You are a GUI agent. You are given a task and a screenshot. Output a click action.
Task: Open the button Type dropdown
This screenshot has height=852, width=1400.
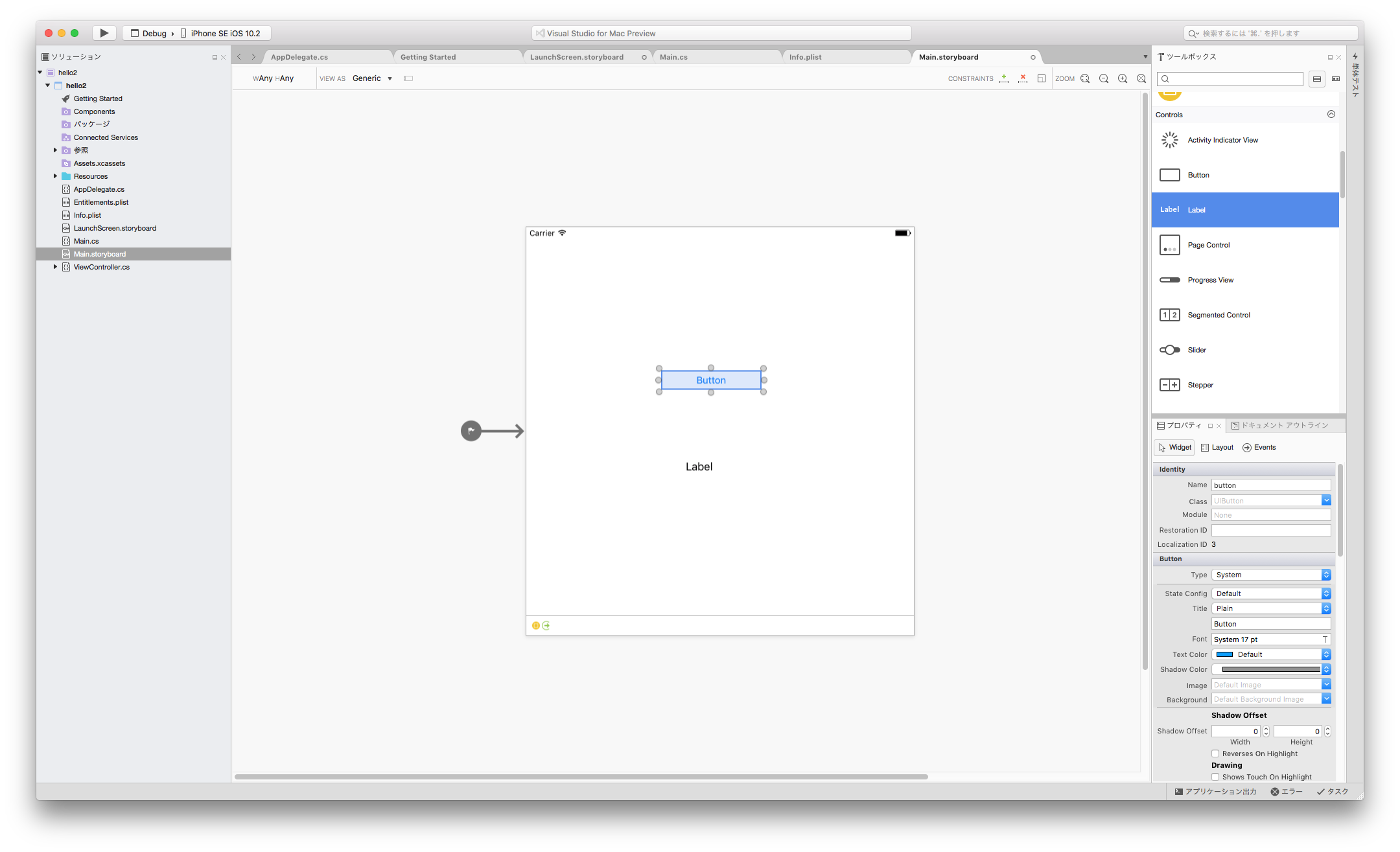(x=1271, y=575)
